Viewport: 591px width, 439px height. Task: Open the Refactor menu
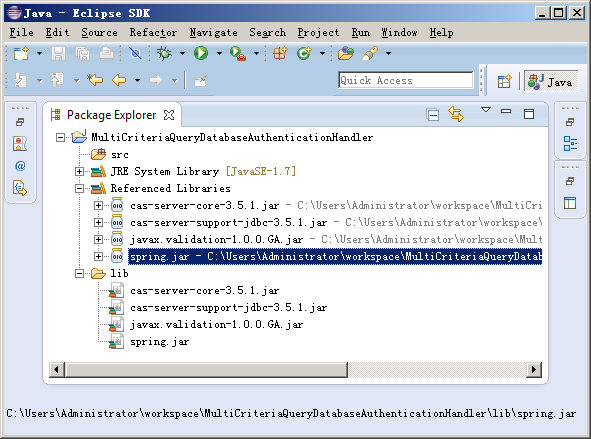(153, 33)
